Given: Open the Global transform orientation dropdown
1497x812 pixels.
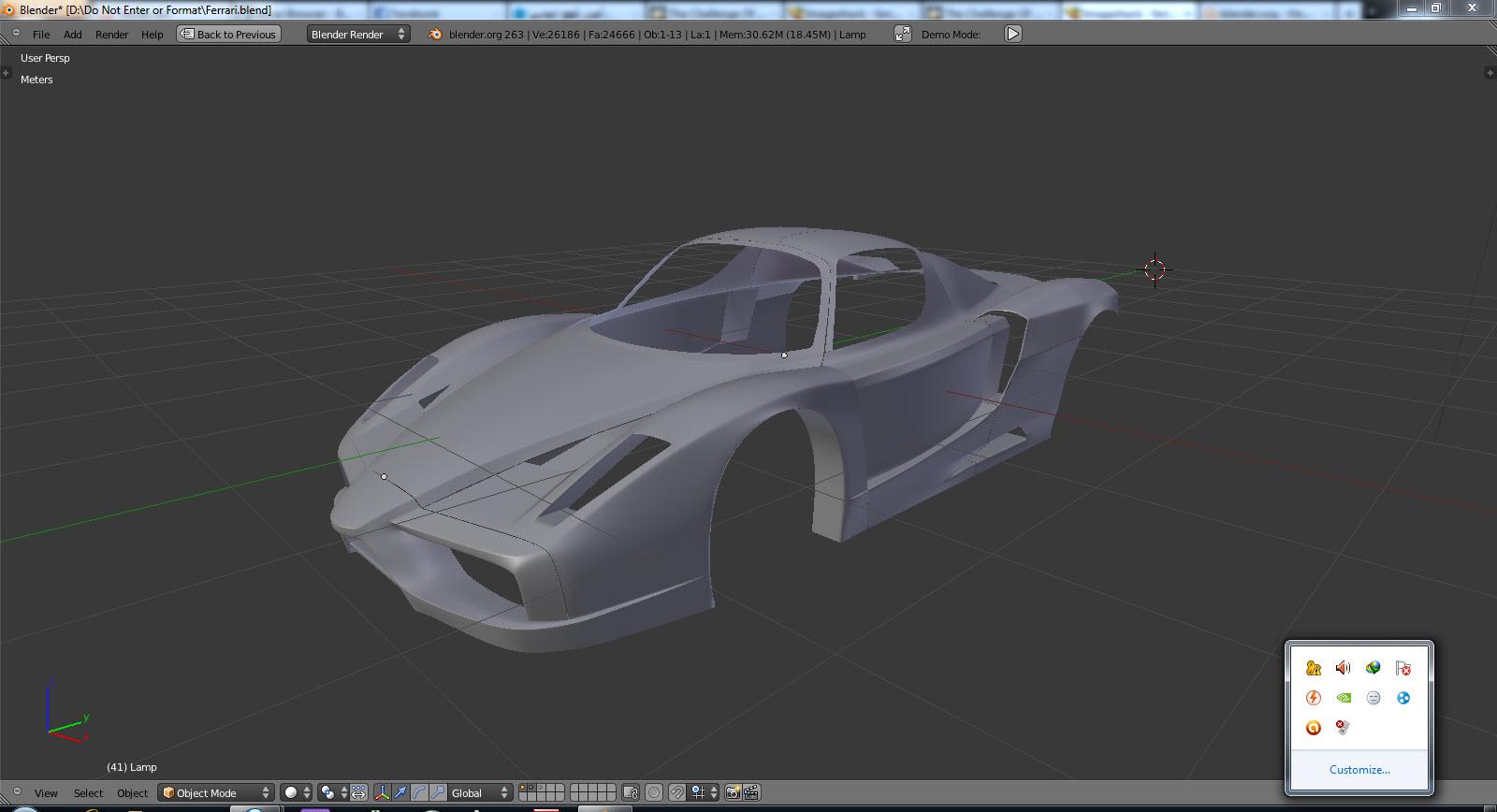Looking at the screenshot, I should 481,792.
